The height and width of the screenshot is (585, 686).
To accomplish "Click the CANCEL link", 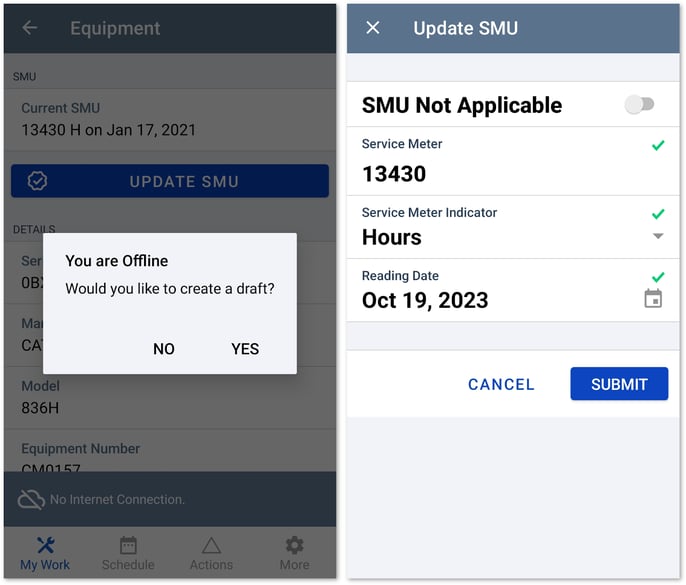I will point(501,384).
